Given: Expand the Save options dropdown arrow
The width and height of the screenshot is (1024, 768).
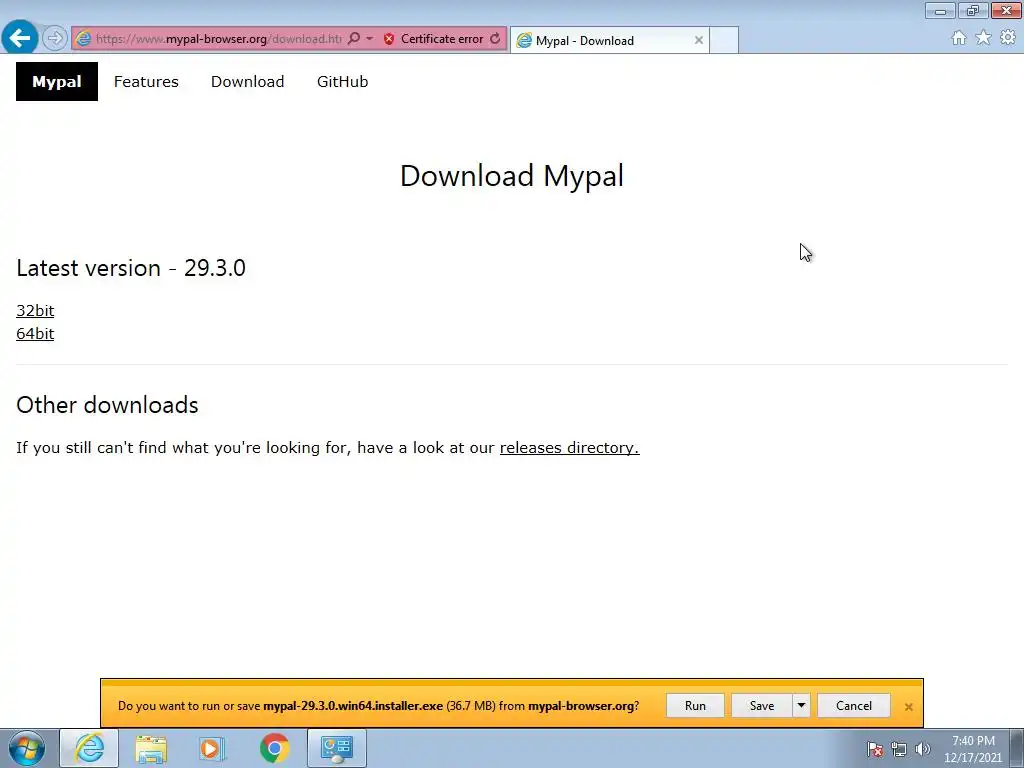Looking at the screenshot, I should (801, 706).
